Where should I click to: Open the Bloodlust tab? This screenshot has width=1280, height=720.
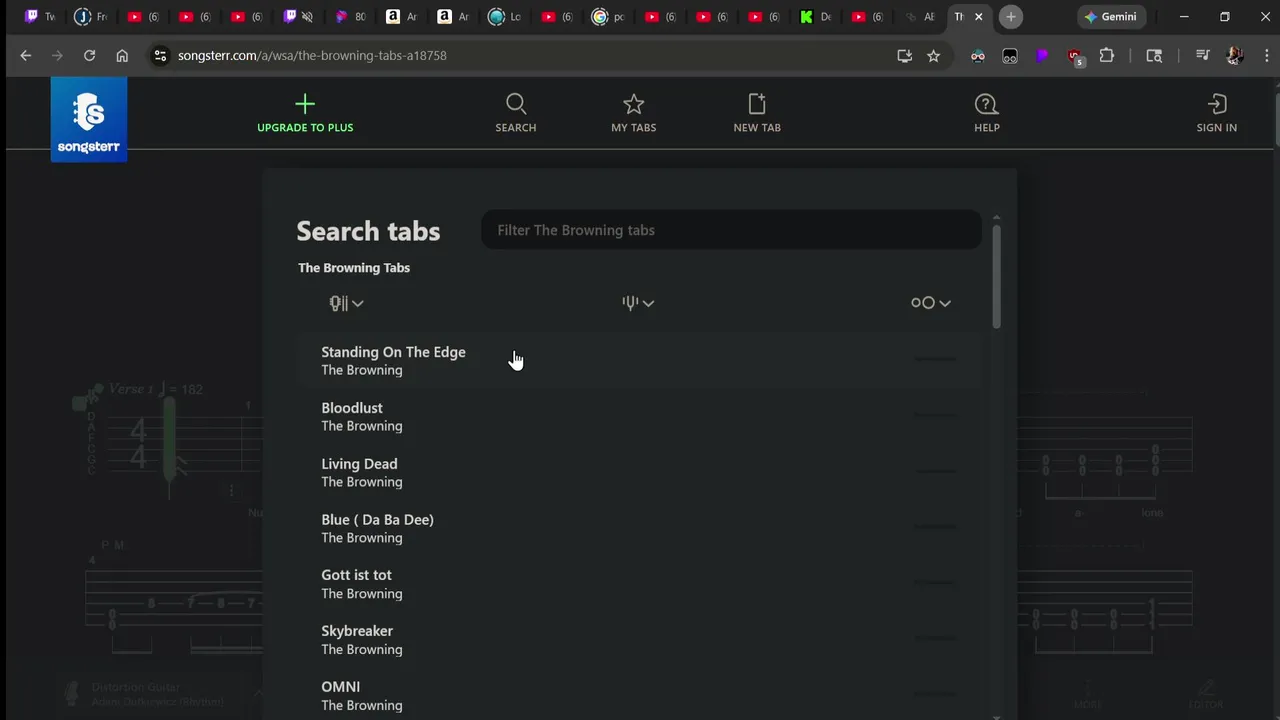[640, 416]
